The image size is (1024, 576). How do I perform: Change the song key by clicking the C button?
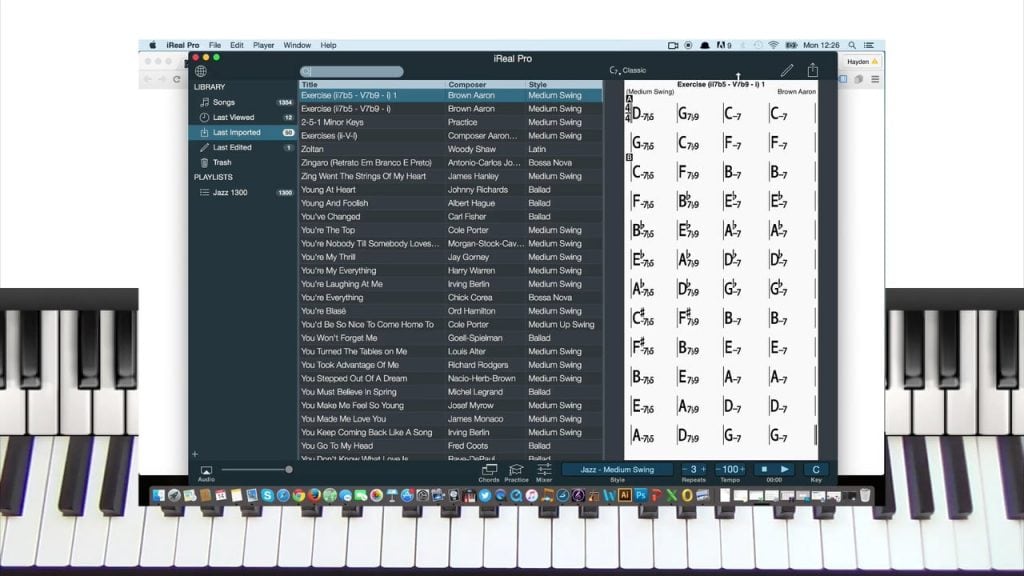click(x=815, y=469)
